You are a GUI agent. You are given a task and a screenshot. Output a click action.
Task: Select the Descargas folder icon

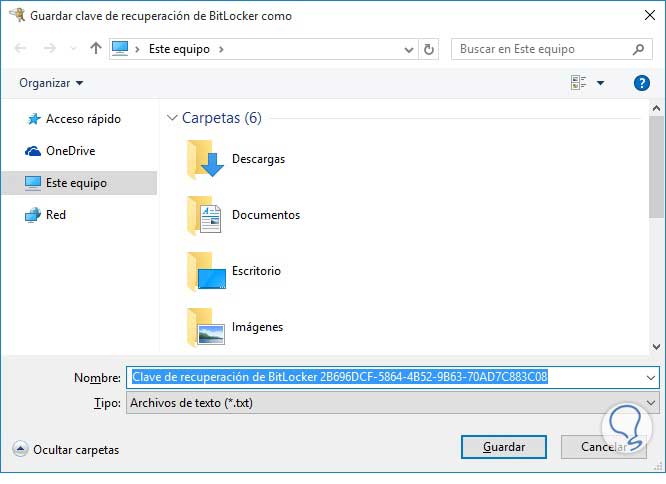(206, 159)
